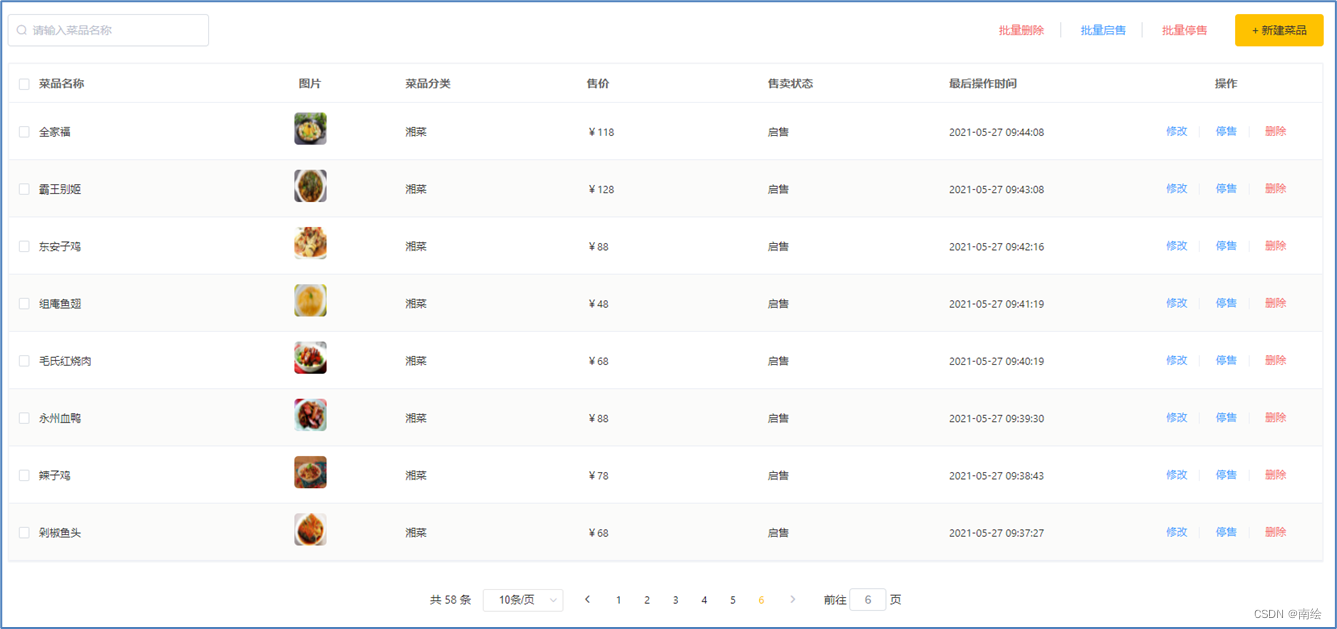1337x629 pixels.
Task: Select the 组庵鱼翅 row checkbox
Action: point(24,304)
